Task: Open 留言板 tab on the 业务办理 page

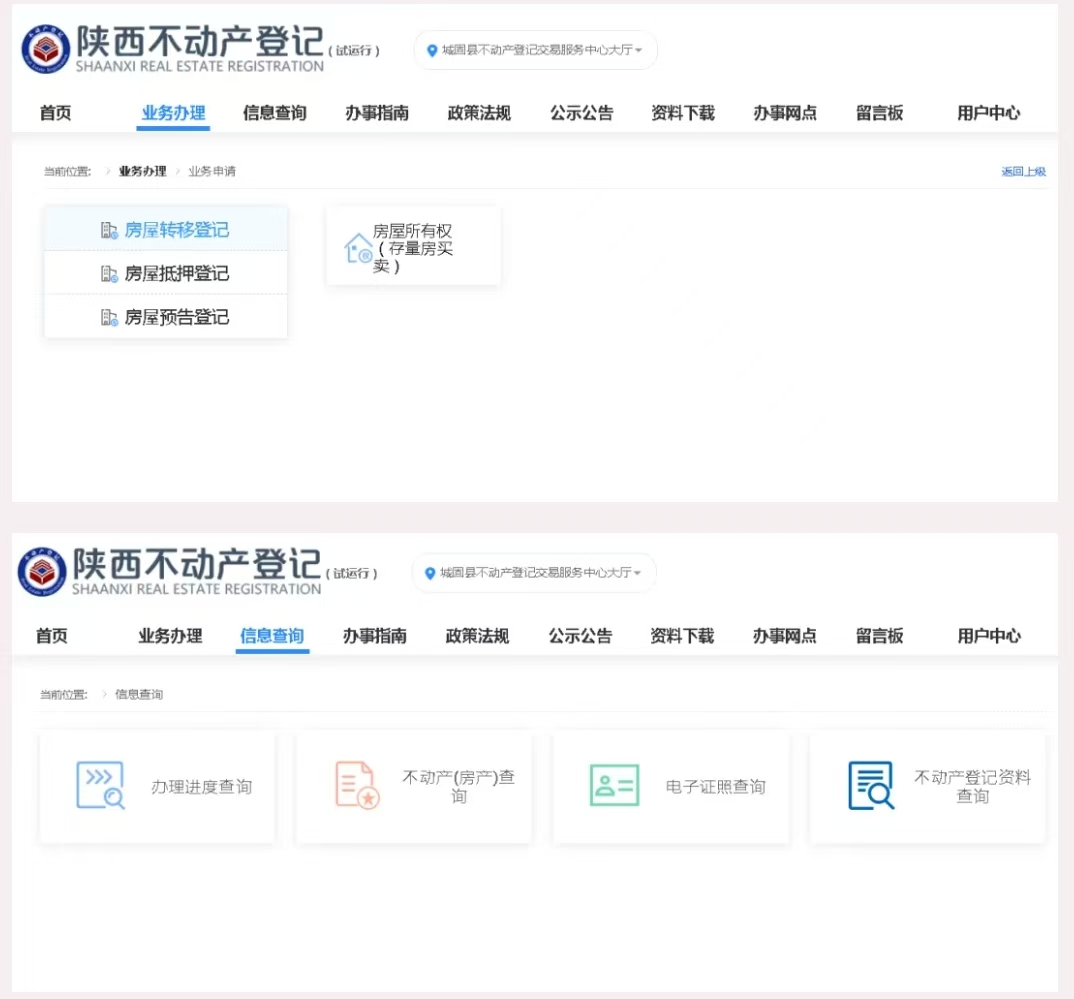Action: click(879, 113)
